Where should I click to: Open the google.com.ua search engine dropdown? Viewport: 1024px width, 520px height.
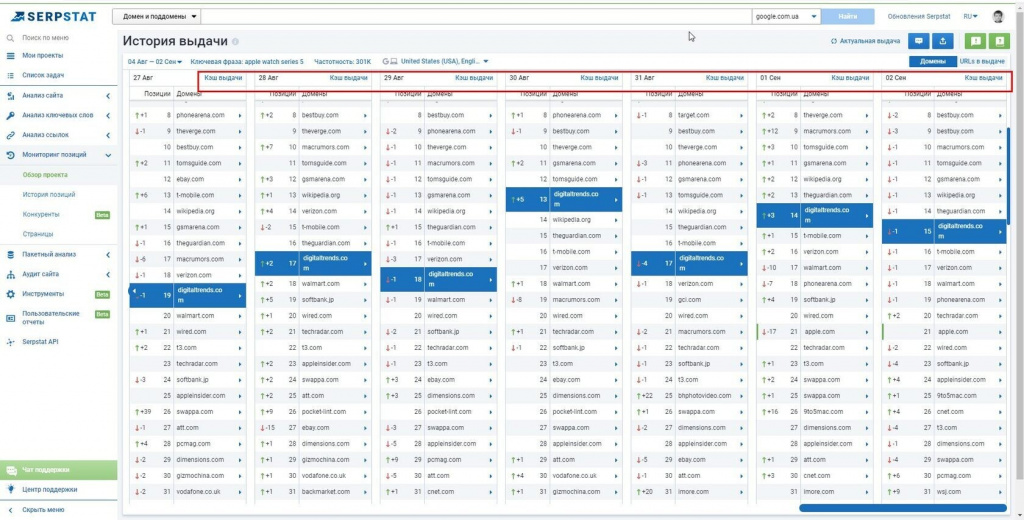point(786,17)
